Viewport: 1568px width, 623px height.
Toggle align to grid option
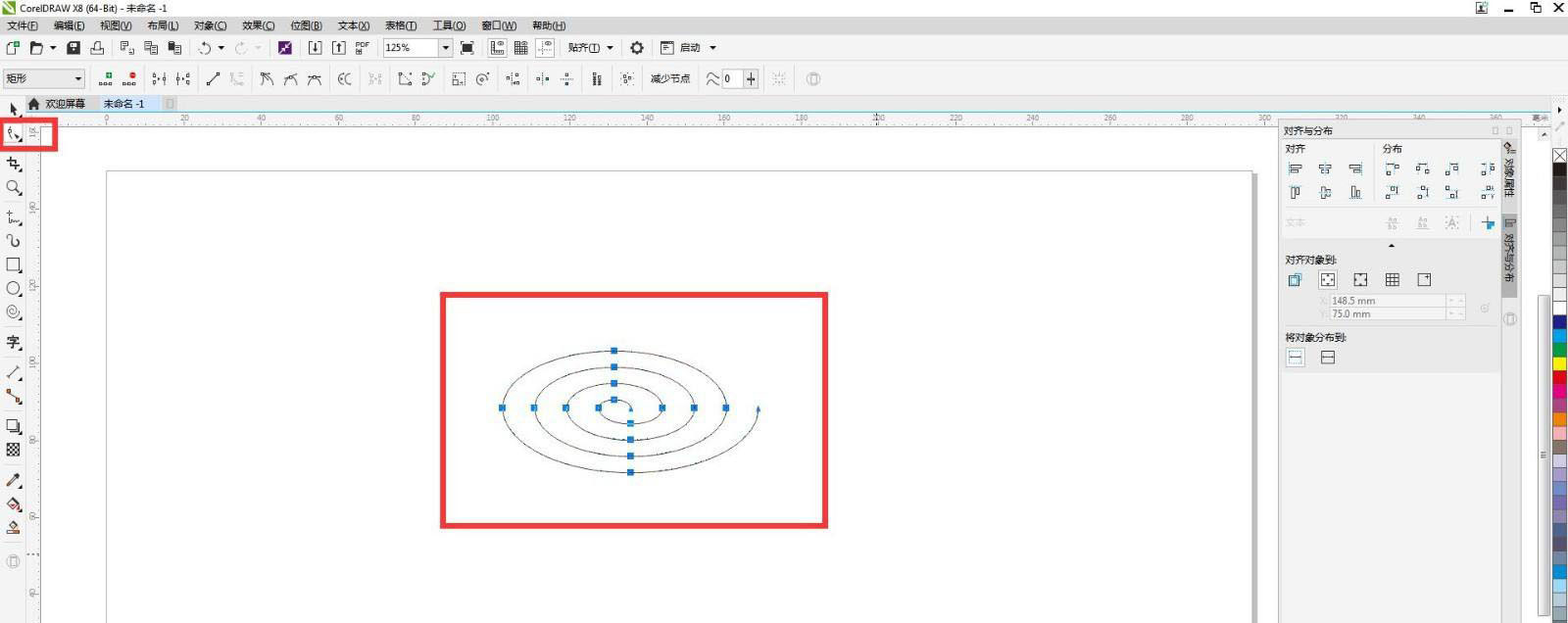1393,280
